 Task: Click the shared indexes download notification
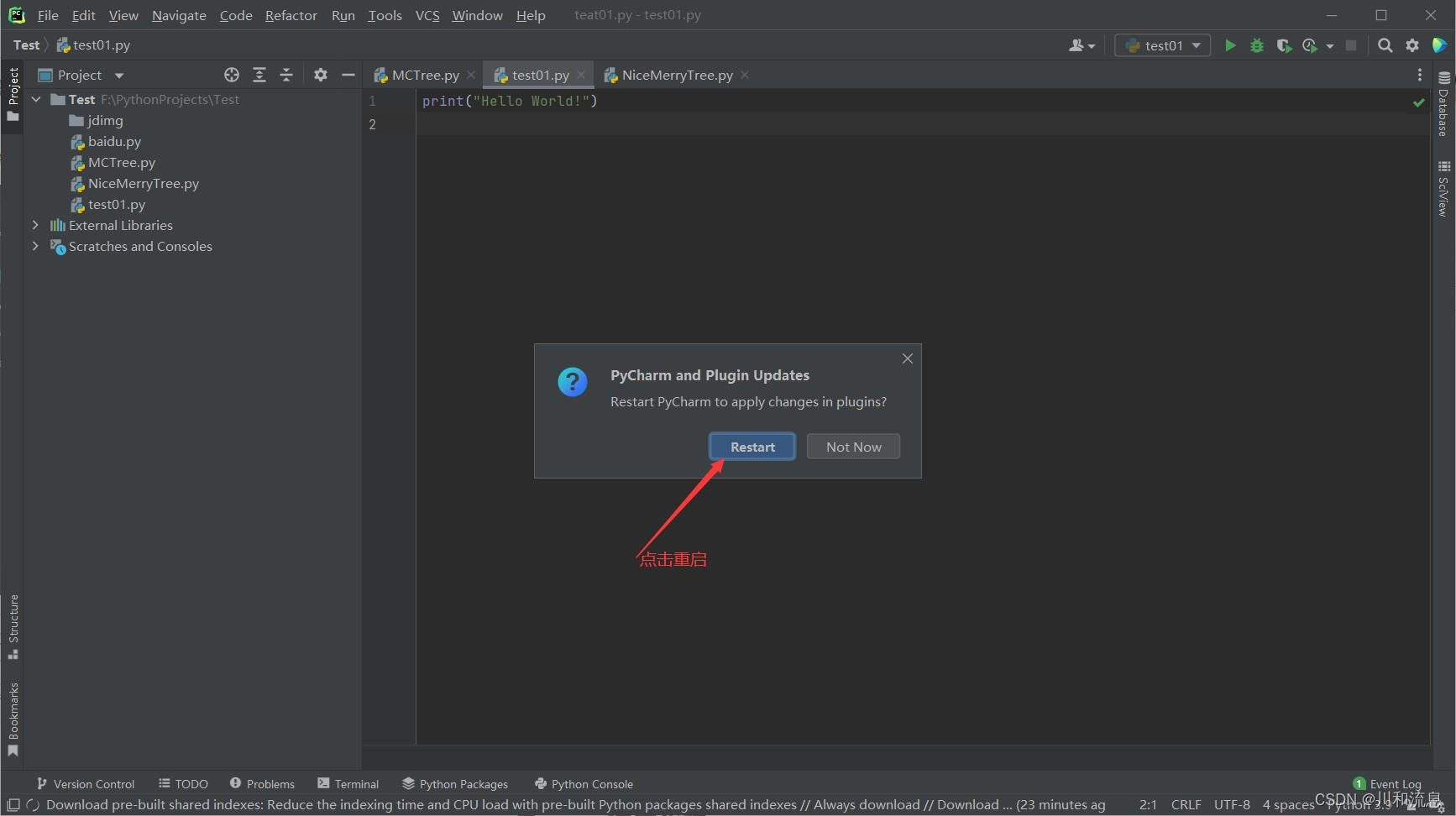(x=576, y=804)
